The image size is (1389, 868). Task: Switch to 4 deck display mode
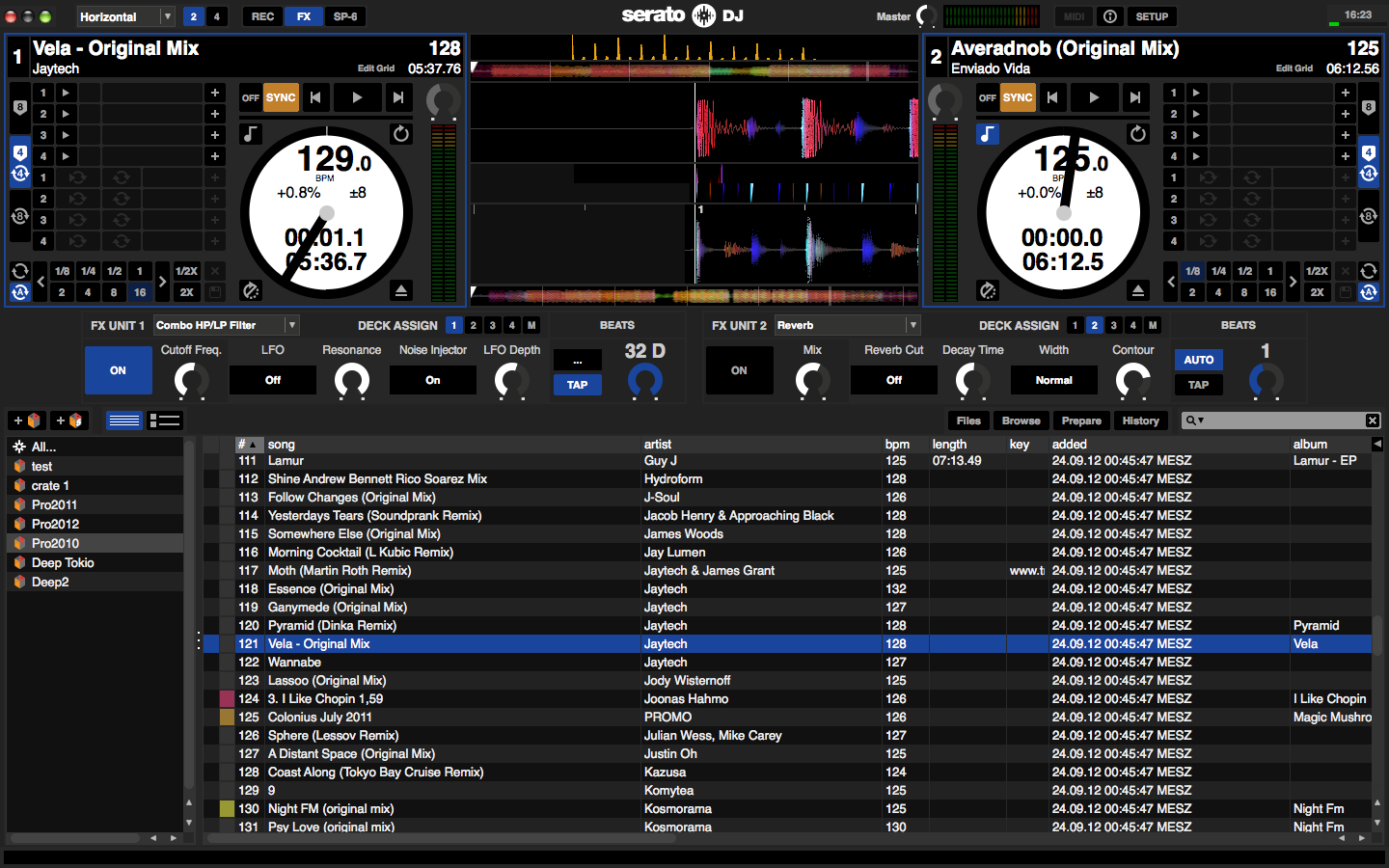(216, 16)
